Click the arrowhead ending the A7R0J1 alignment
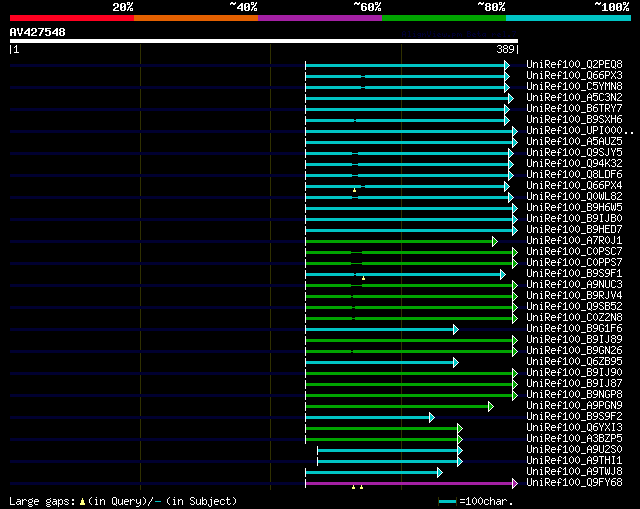The height and width of the screenshot is (509, 640). point(494,241)
